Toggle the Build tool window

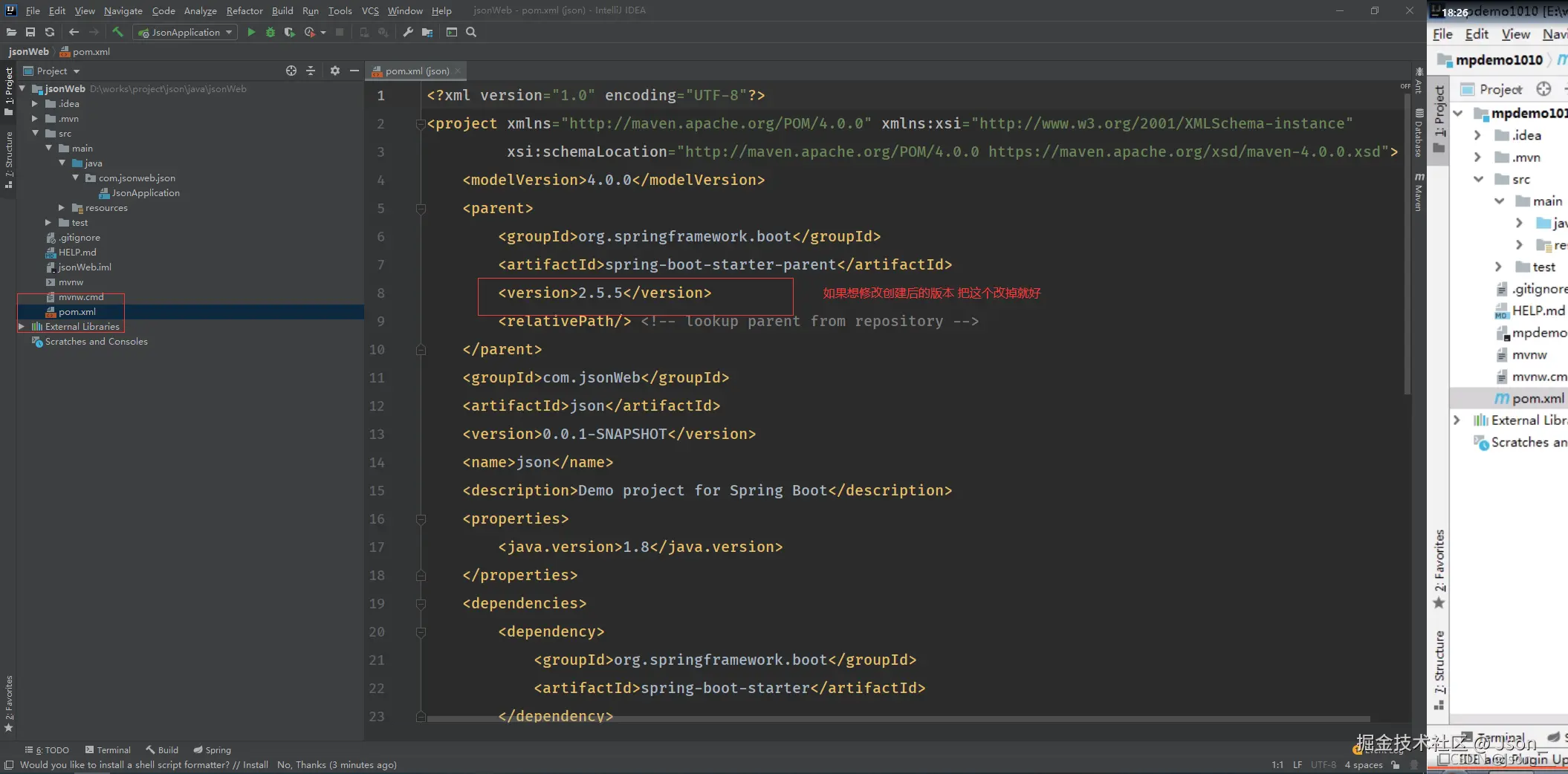tap(162, 749)
